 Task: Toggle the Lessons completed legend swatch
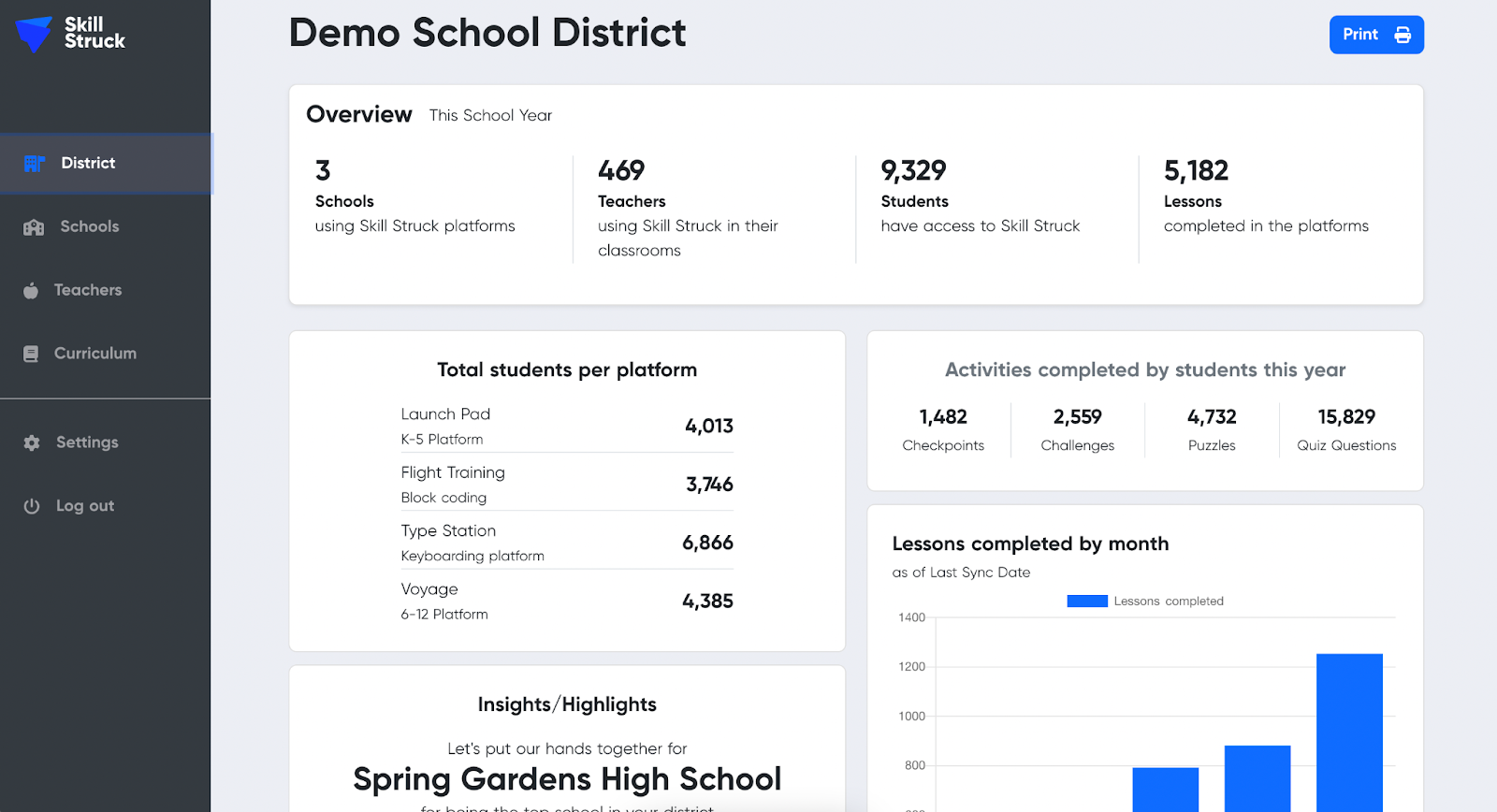[1087, 602]
